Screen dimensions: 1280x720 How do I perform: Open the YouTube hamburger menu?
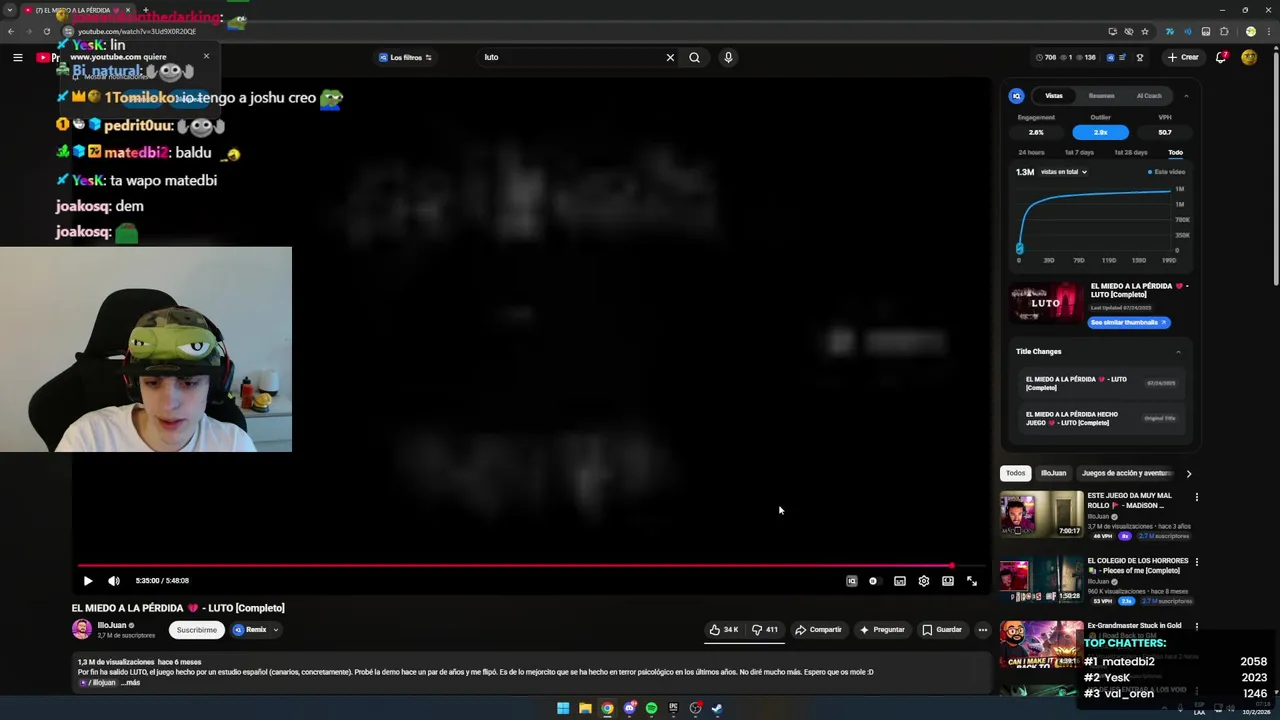pos(17,57)
